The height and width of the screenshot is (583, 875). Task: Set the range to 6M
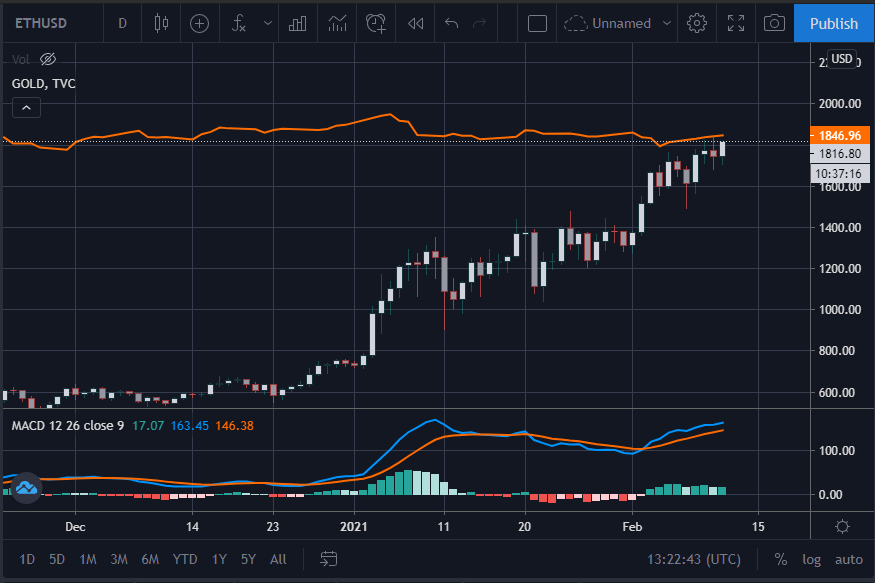[150, 559]
